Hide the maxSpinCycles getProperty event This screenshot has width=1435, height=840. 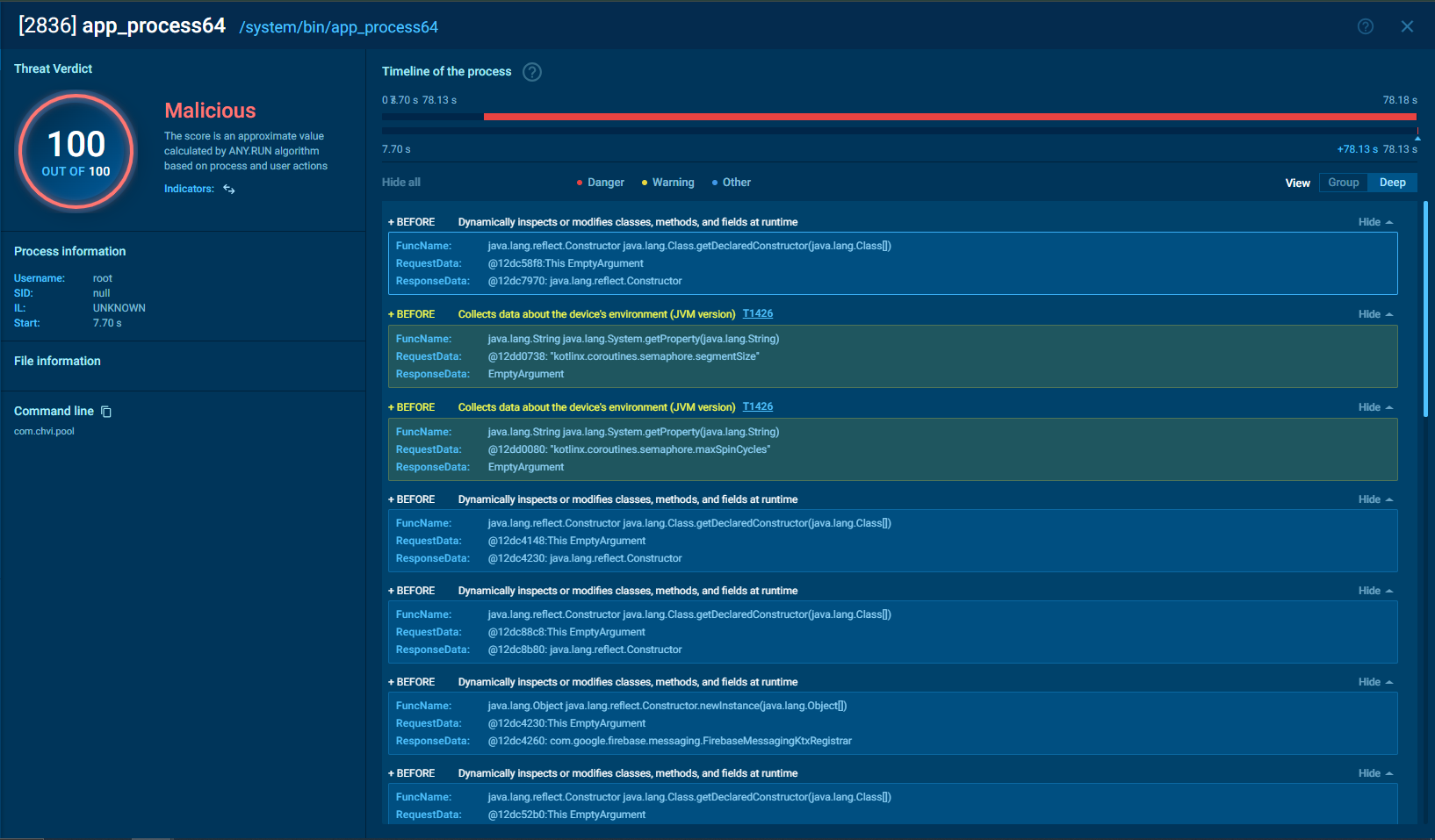1375,407
